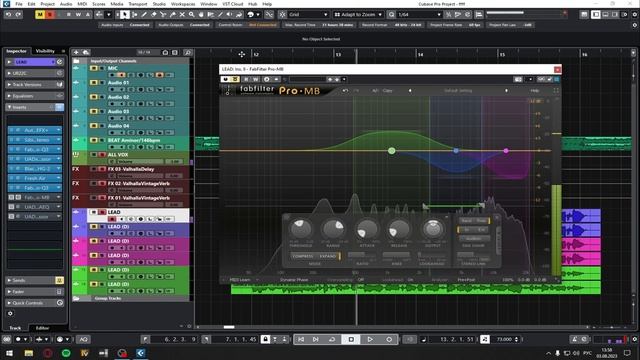Select the Erase tool

click(153, 15)
